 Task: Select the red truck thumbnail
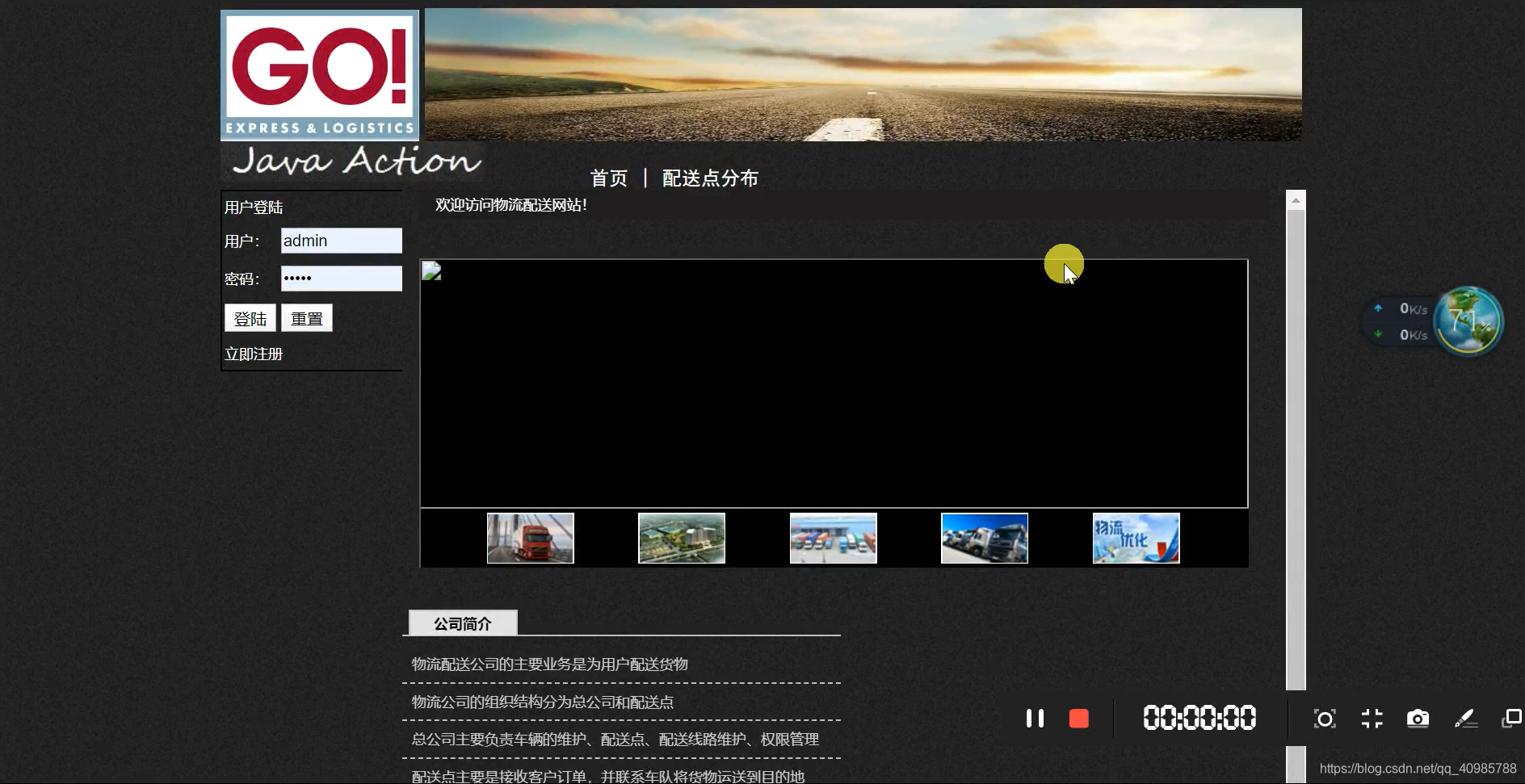[x=530, y=538]
